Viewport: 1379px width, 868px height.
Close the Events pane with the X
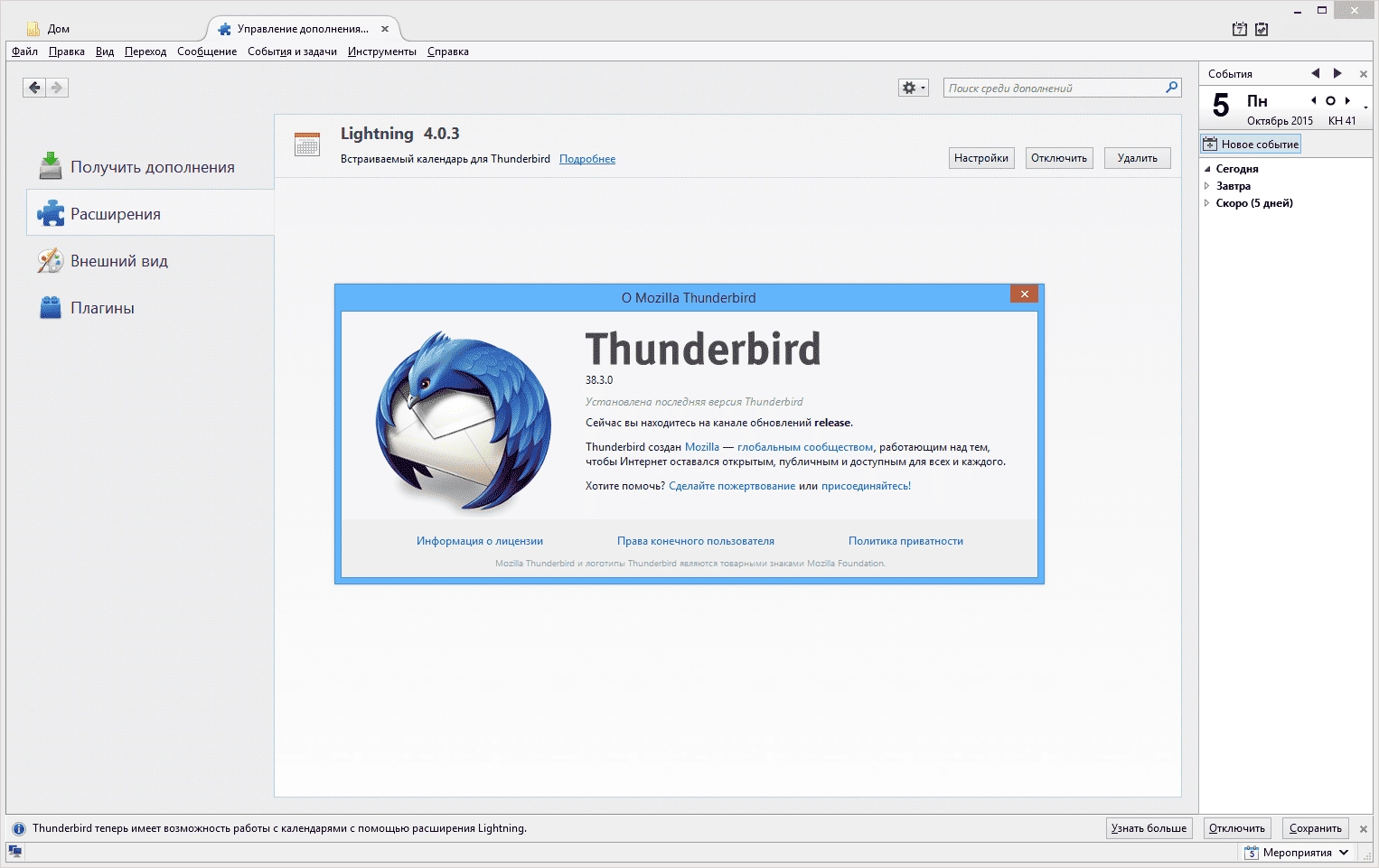1364,74
